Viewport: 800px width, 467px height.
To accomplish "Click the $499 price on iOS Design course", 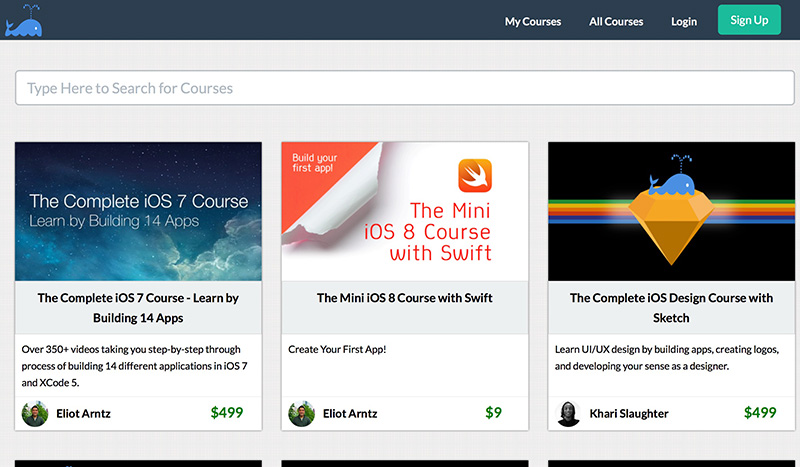I will tap(760, 412).
